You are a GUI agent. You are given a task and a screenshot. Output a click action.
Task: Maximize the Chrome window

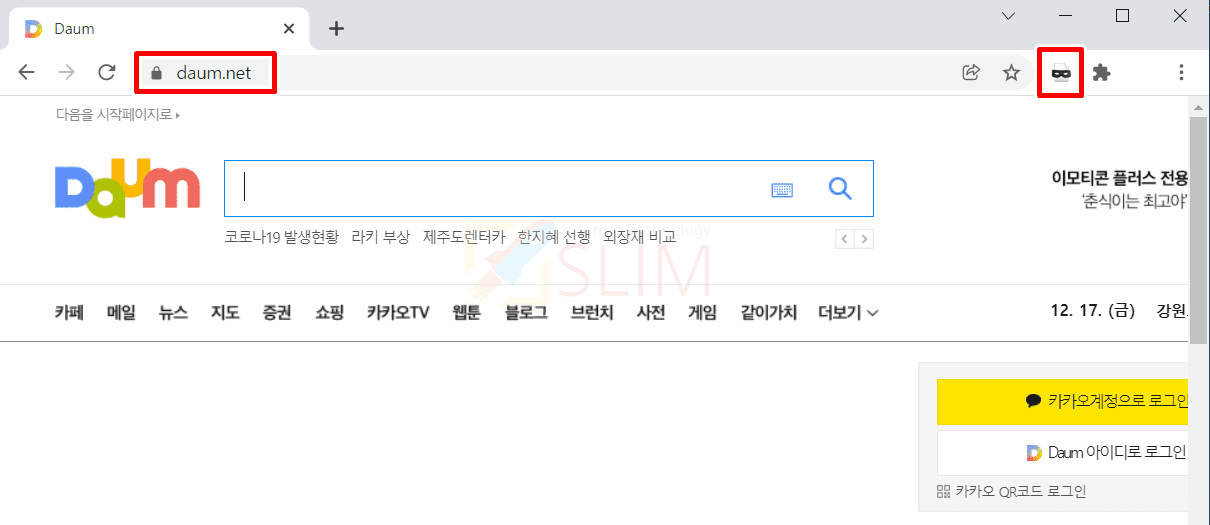[1122, 15]
